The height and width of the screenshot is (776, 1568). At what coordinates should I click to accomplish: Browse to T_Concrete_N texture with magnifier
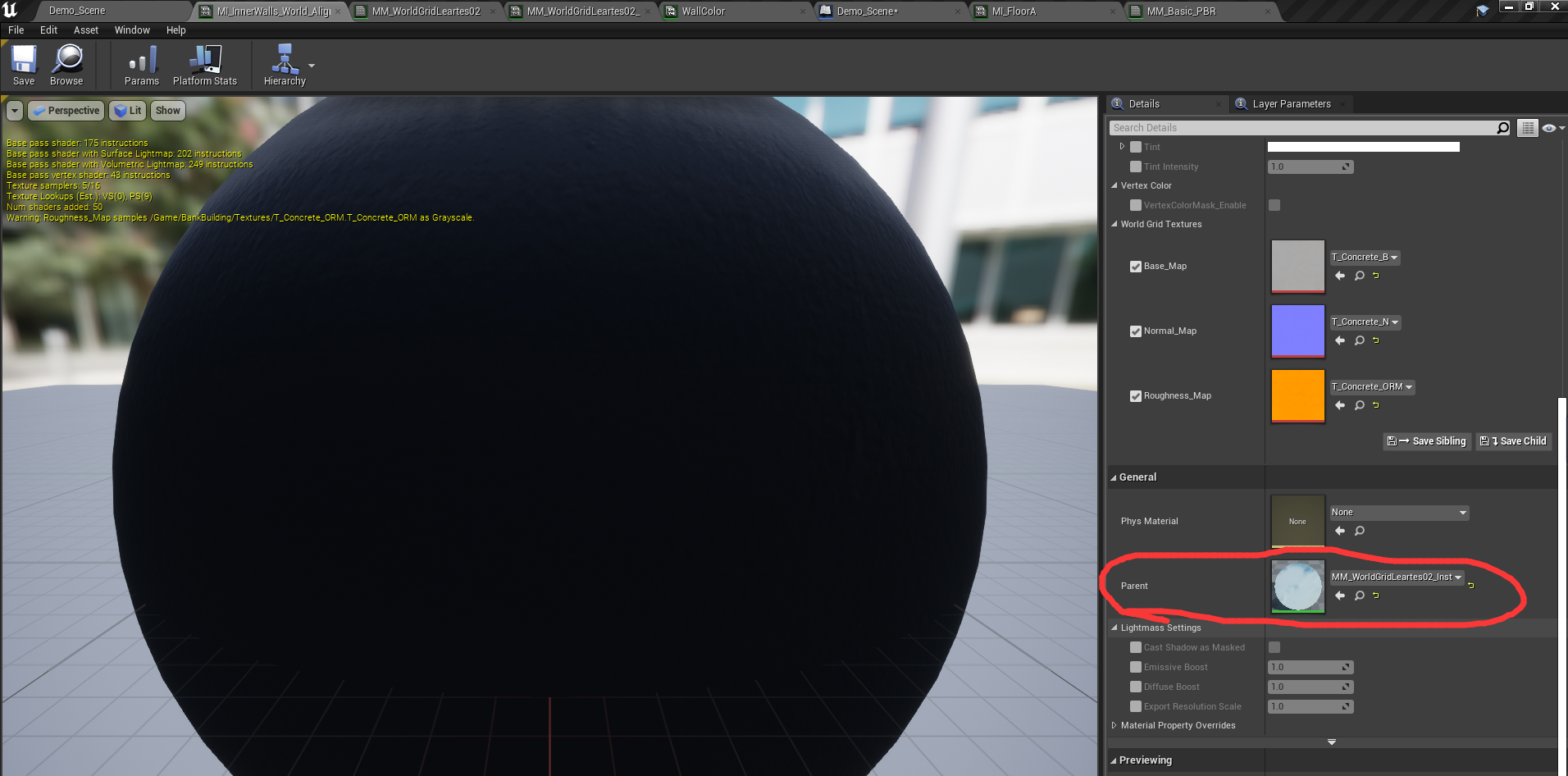tap(1359, 340)
